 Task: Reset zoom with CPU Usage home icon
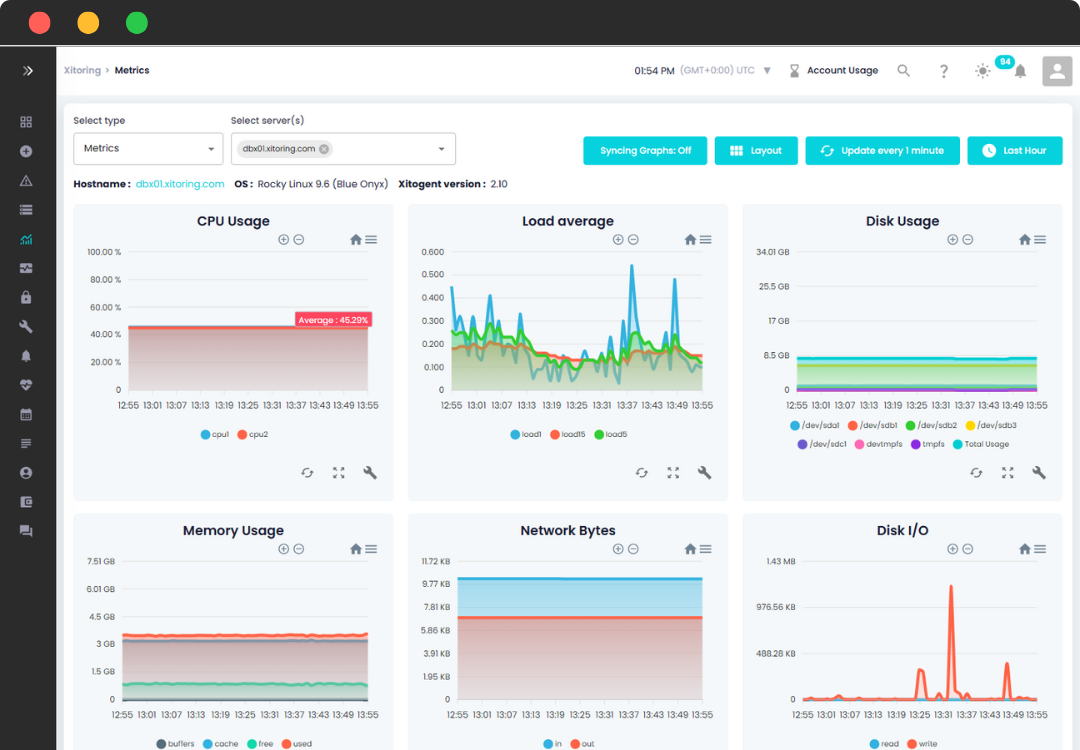click(x=356, y=240)
